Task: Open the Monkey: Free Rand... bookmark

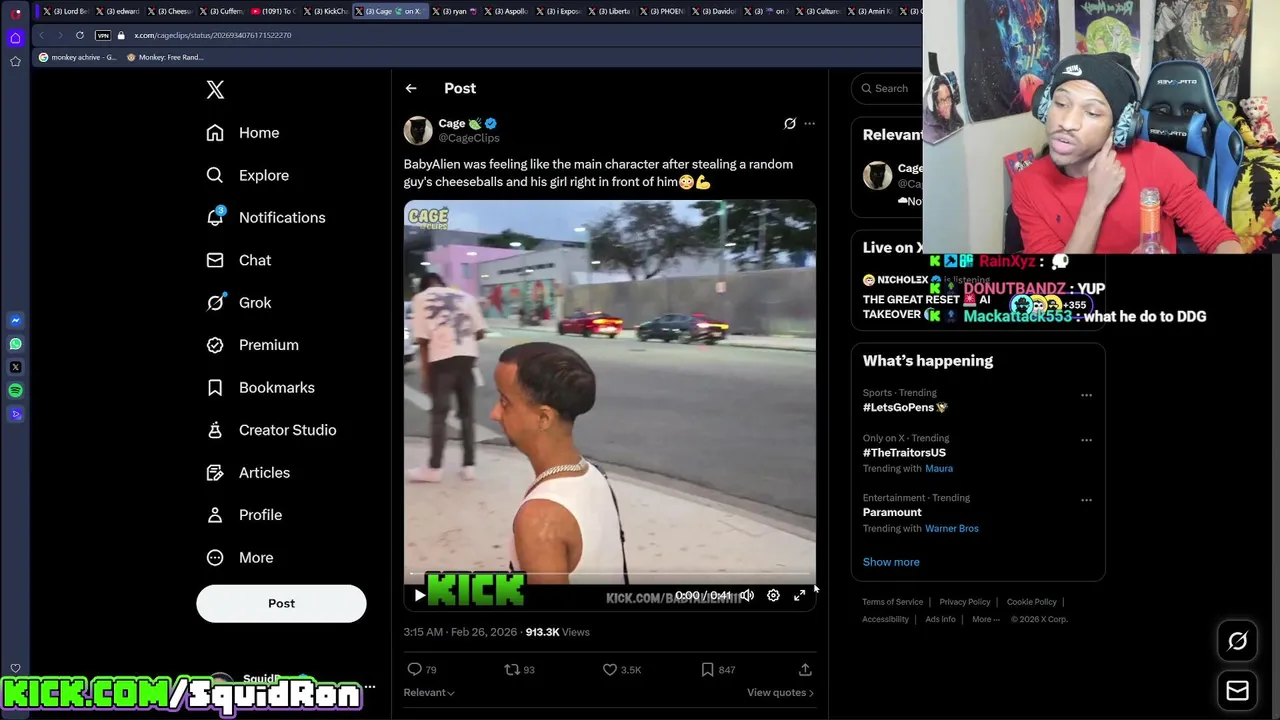Action: click(x=165, y=57)
